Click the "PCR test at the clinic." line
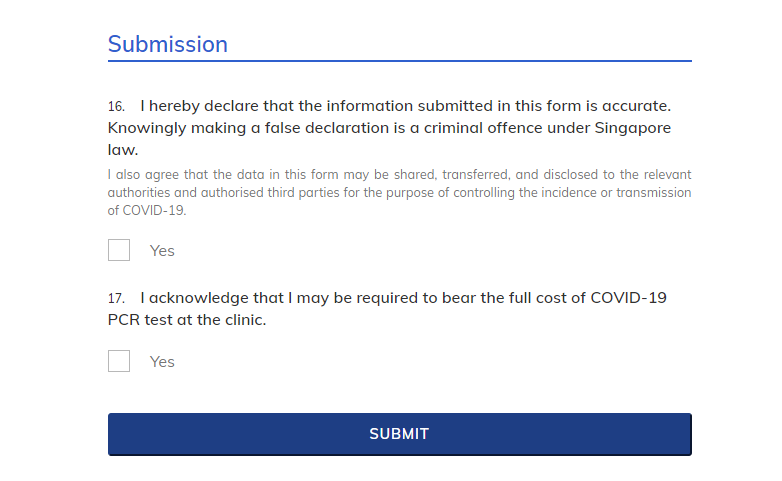 point(187,321)
